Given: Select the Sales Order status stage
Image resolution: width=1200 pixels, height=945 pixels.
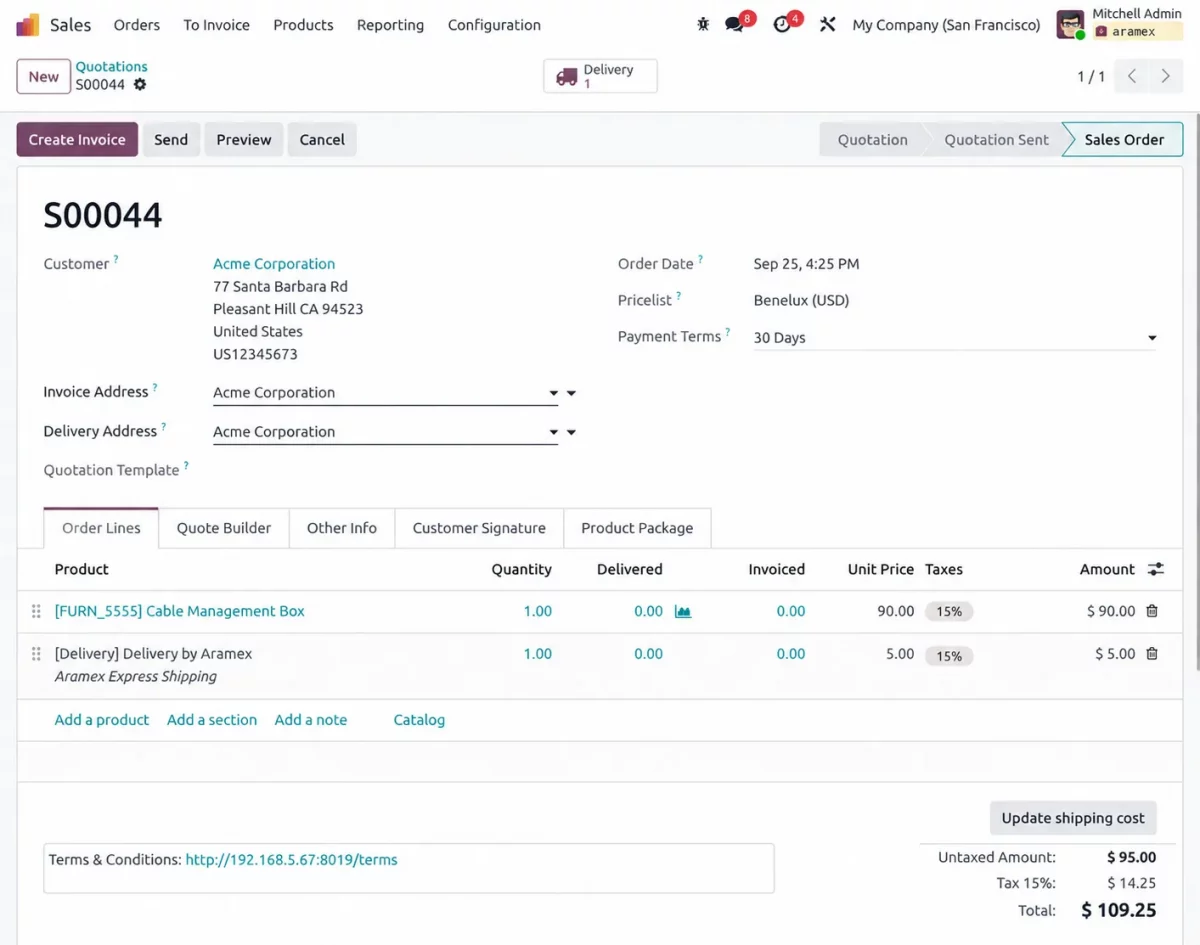Looking at the screenshot, I should click(1124, 140).
